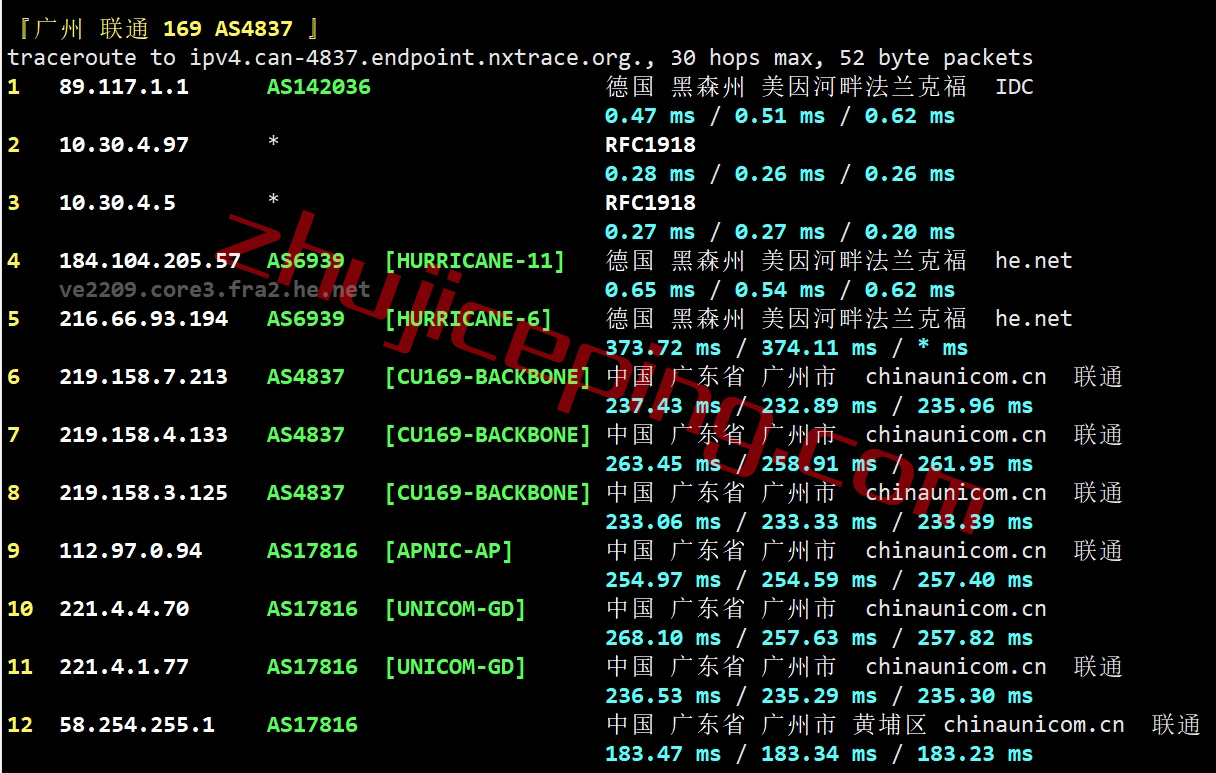The width and height of the screenshot is (1216, 773).
Task: Select latency 254.97 ms in hop 9
Action: [x=663, y=580]
